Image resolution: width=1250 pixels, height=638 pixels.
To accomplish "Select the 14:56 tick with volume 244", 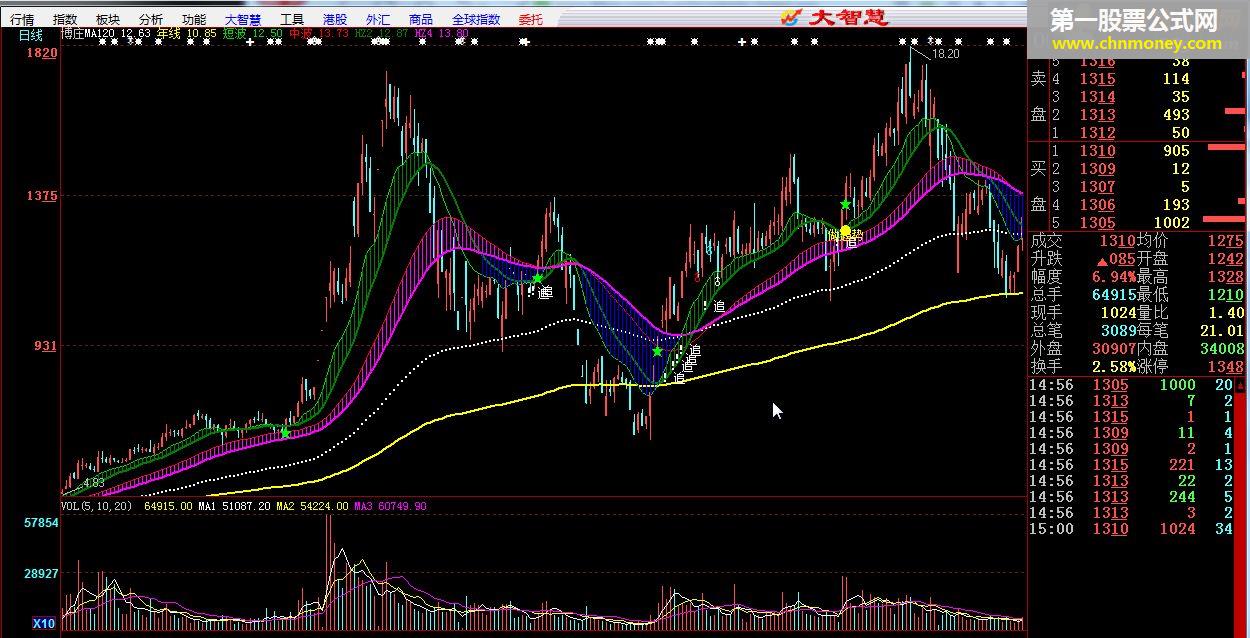I will [1132, 497].
